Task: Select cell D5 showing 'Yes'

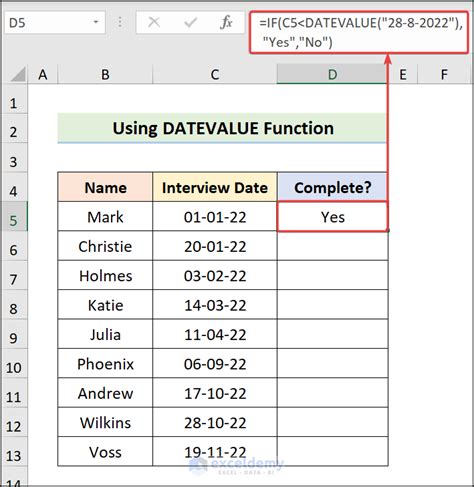Action: [x=332, y=217]
